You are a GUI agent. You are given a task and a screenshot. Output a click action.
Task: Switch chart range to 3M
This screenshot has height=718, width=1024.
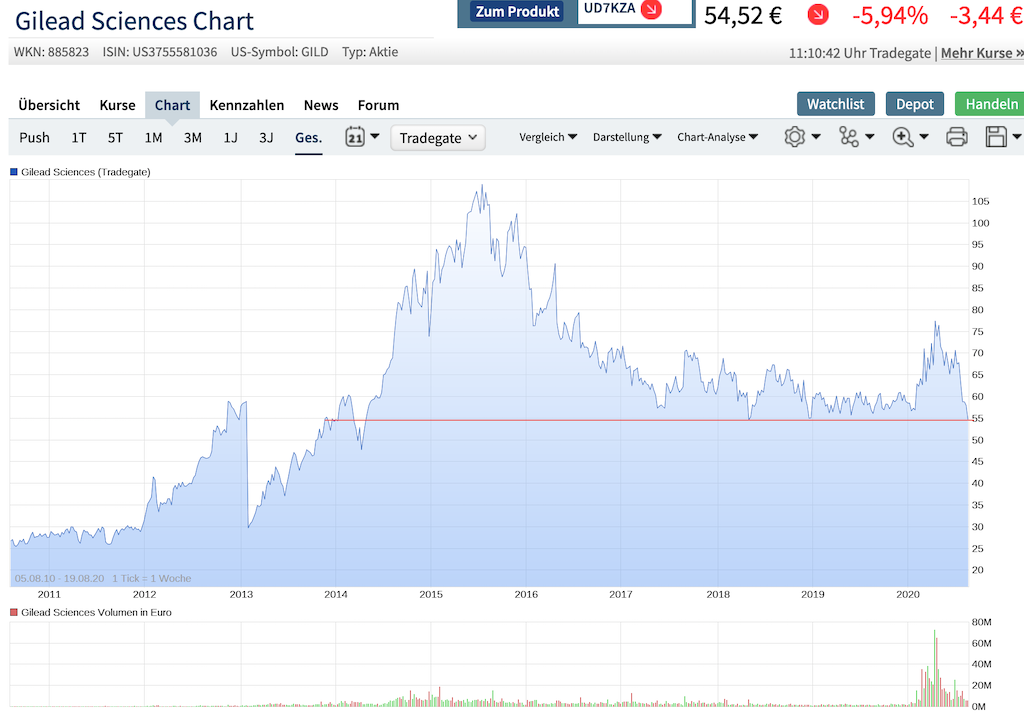point(192,137)
